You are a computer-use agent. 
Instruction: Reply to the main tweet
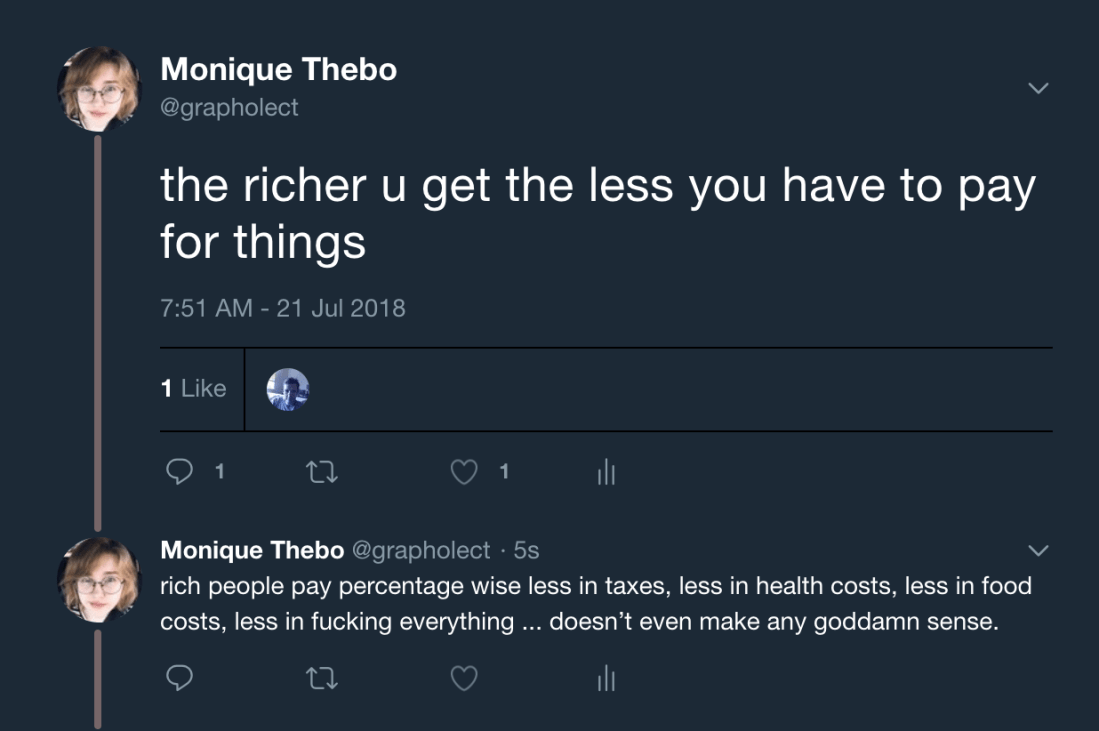coord(179,472)
